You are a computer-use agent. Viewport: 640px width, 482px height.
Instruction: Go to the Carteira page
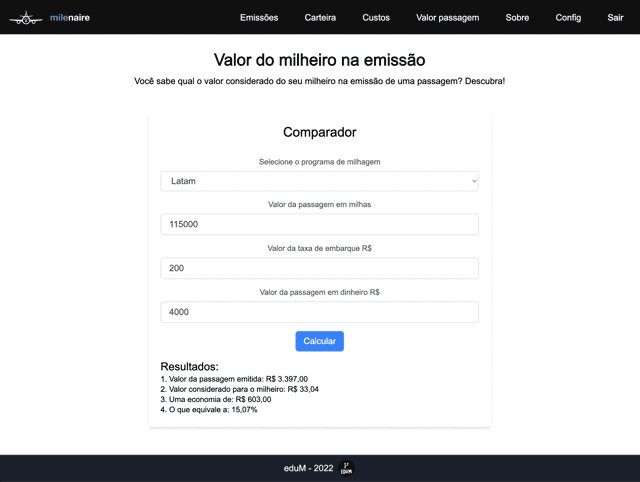[x=320, y=18]
